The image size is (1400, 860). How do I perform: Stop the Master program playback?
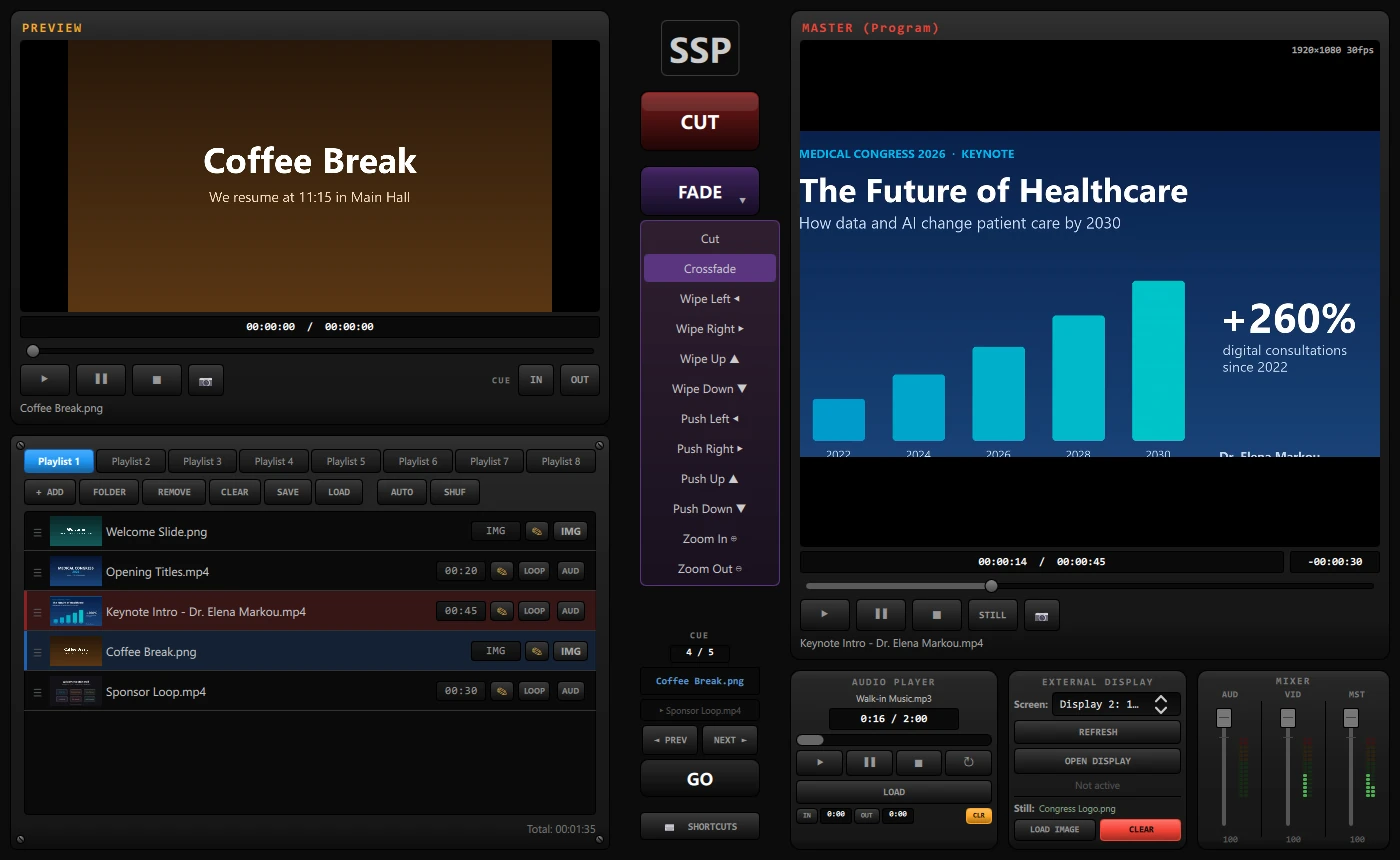[937, 615]
